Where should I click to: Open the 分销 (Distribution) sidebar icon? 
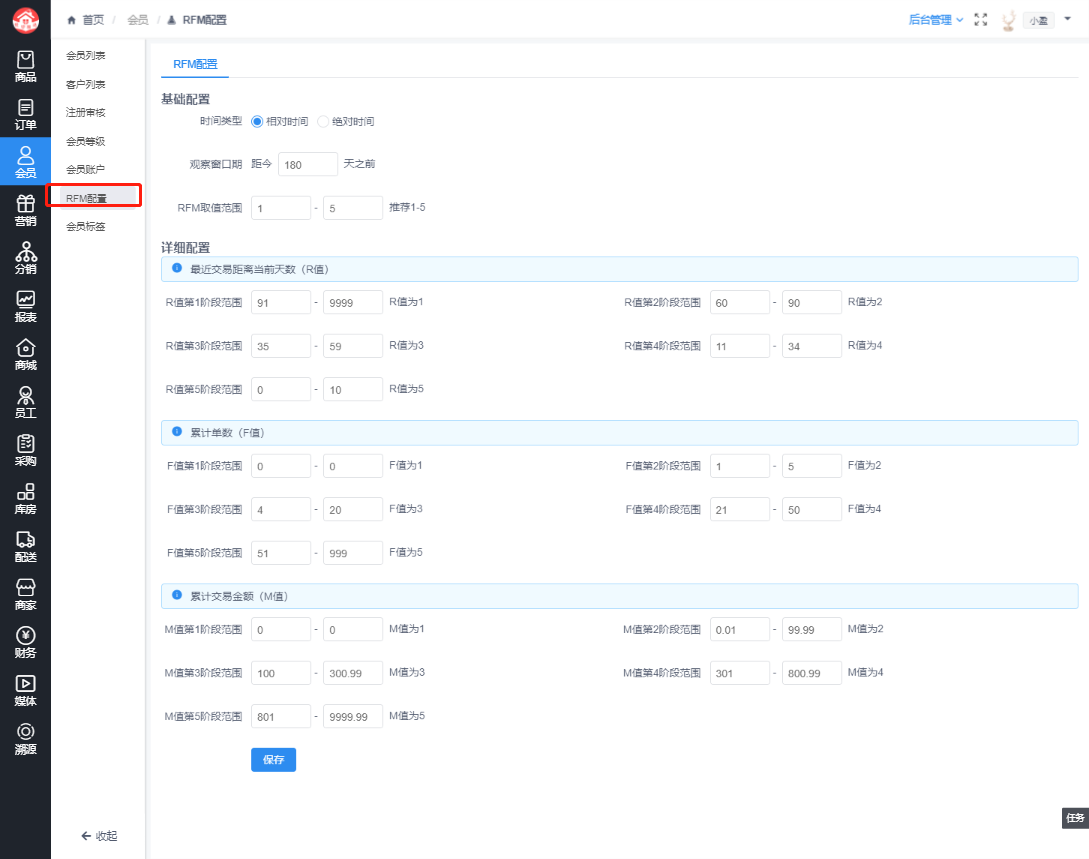point(25,258)
